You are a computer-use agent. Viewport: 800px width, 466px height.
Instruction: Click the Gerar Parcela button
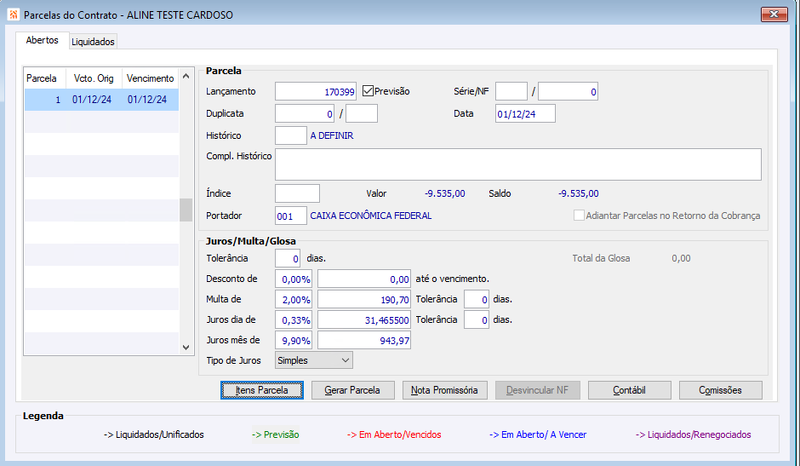[353, 390]
